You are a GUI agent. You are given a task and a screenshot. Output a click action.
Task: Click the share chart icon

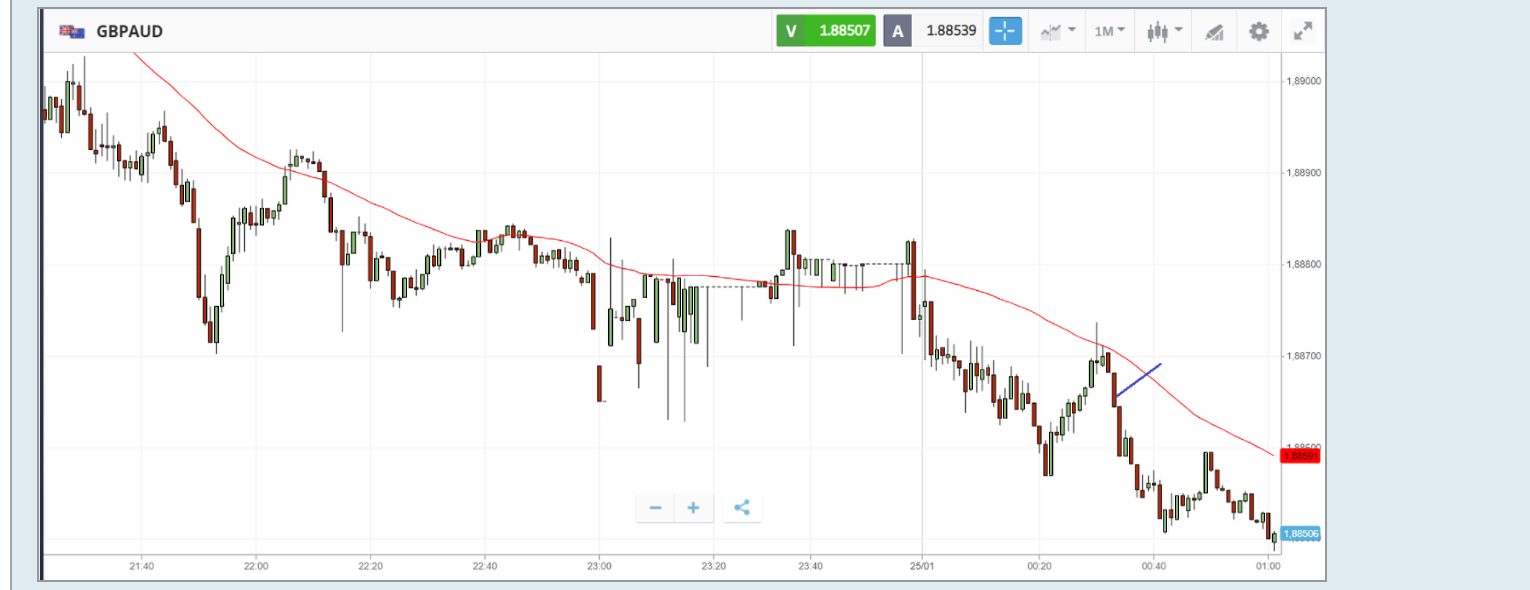(x=742, y=508)
